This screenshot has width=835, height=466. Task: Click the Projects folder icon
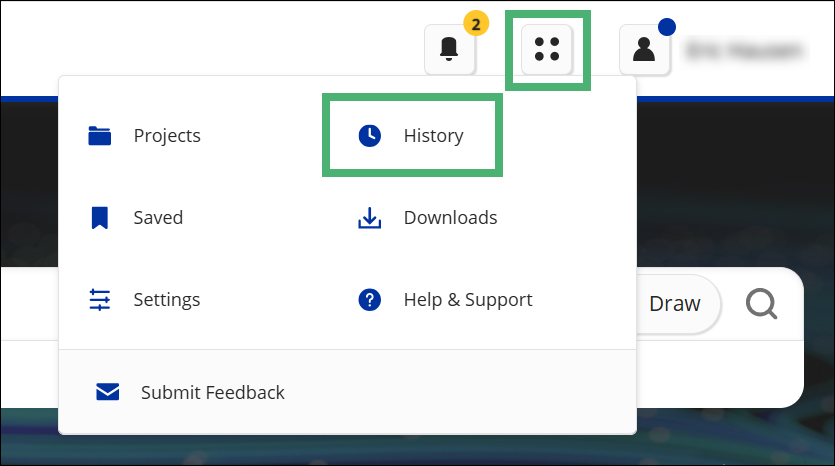100,136
